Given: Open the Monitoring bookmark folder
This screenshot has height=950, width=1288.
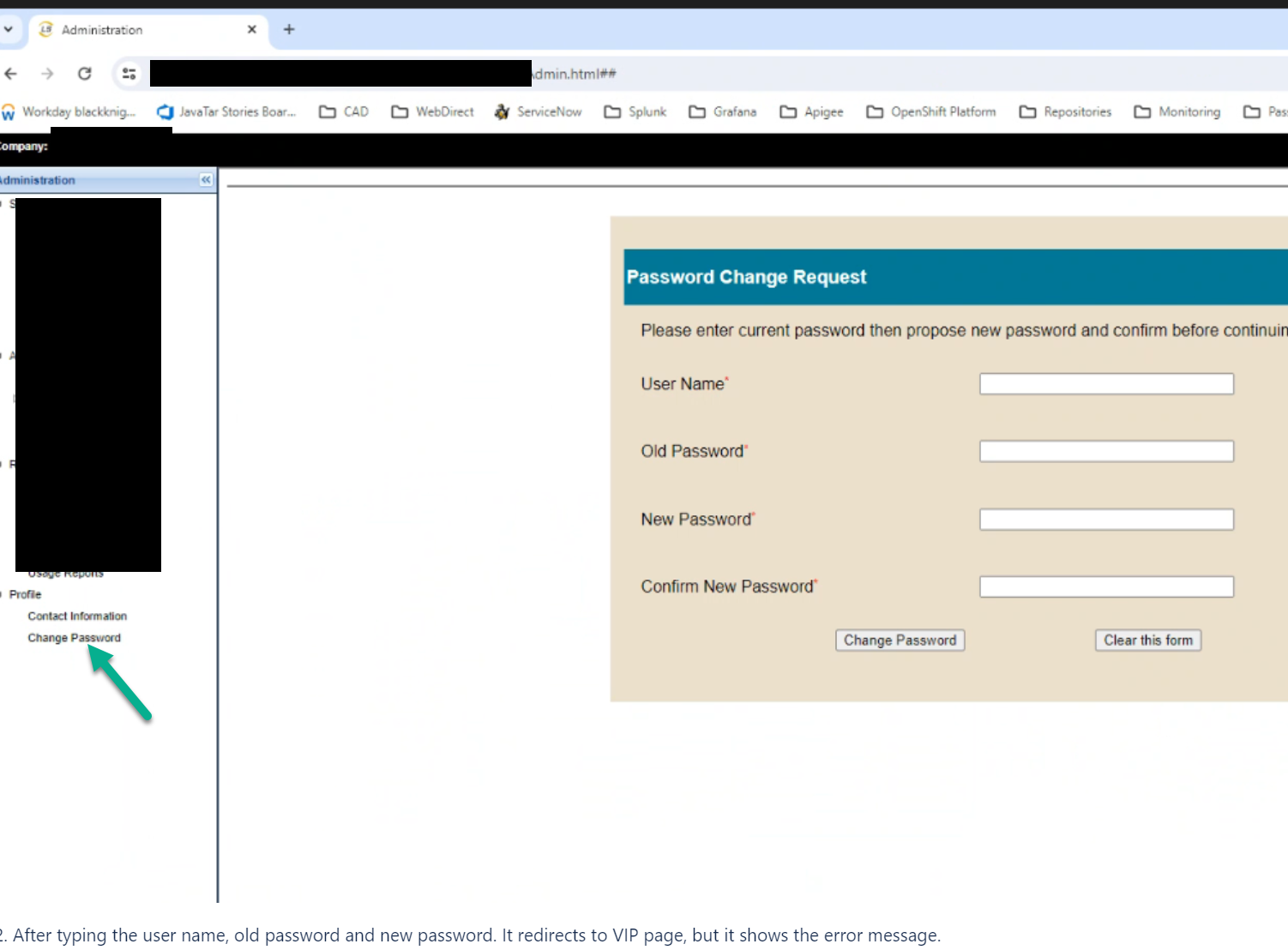Looking at the screenshot, I should click(1177, 111).
